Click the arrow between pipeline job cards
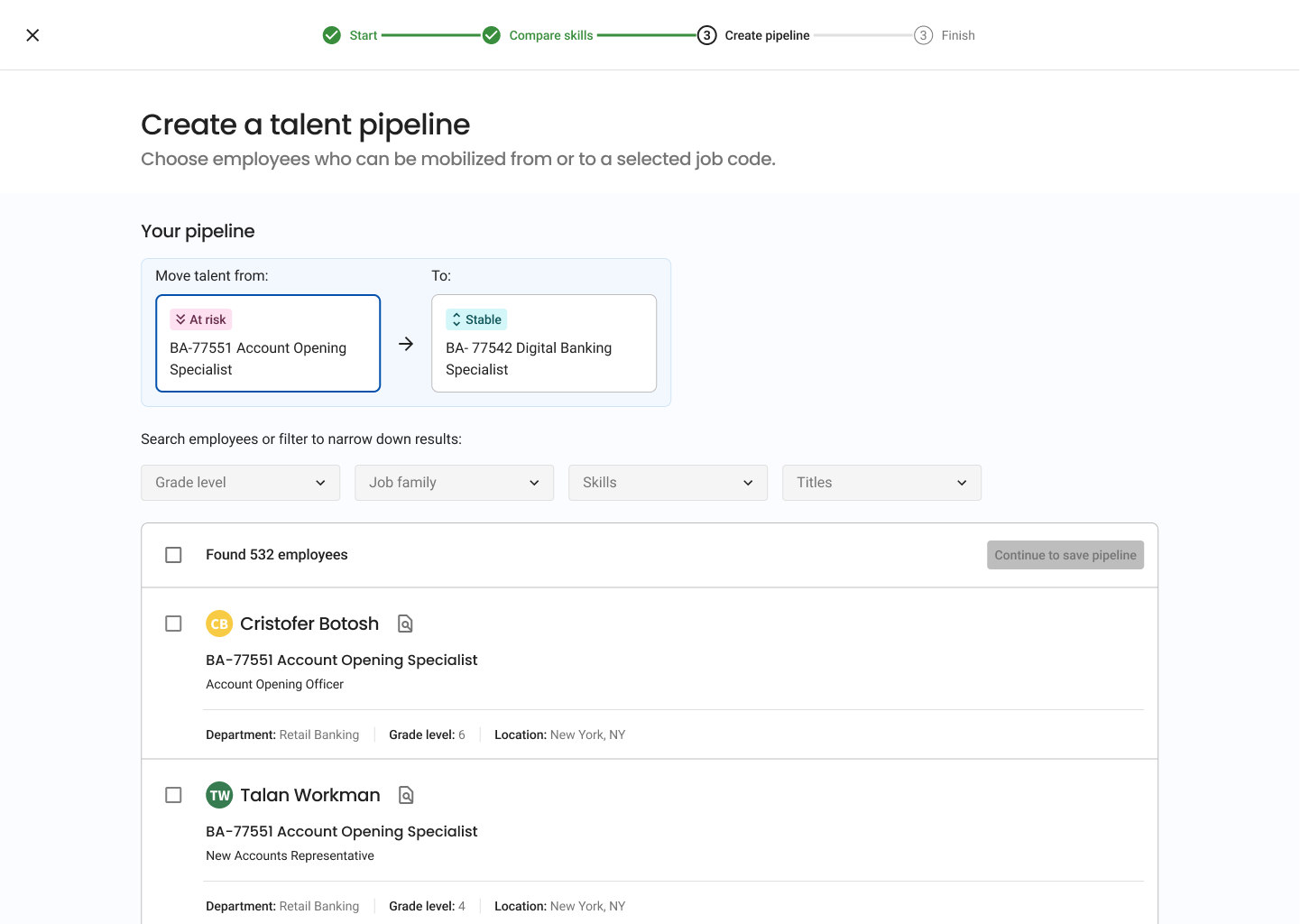The width and height of the screenshot is (1300, 924). [x=406, y=344]
